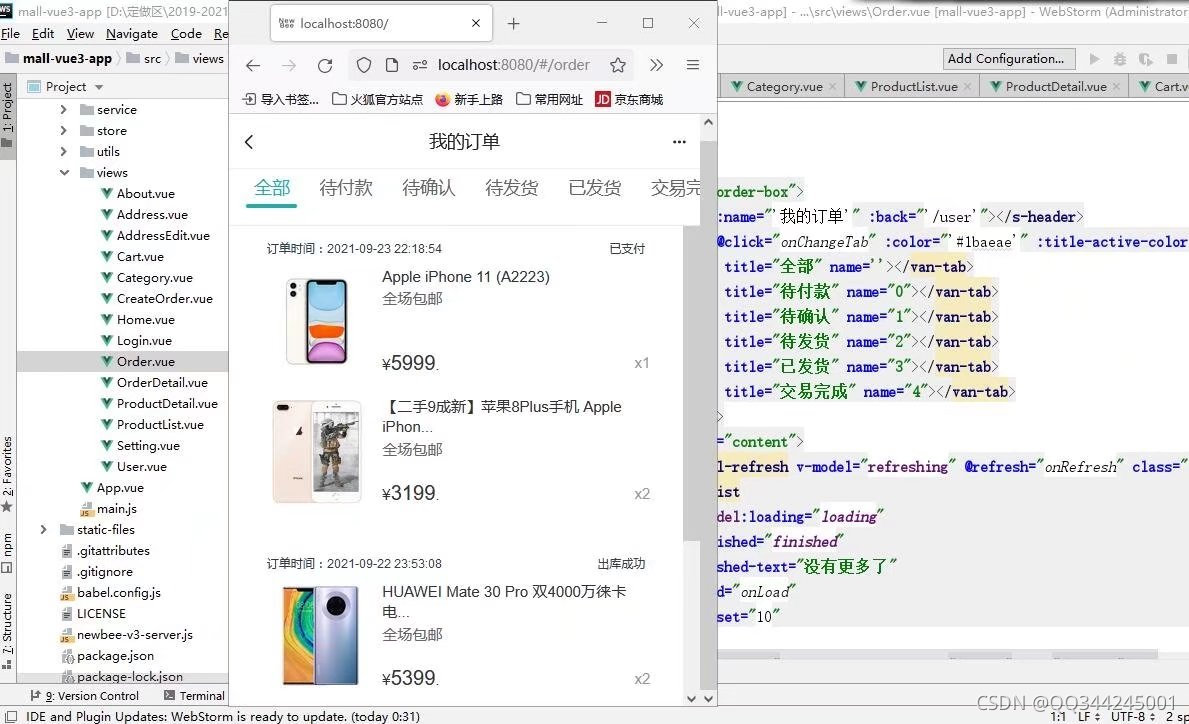Select the 待付款 orders tab
This screenshot has height=724, width=1189.
tap(346, 187)
